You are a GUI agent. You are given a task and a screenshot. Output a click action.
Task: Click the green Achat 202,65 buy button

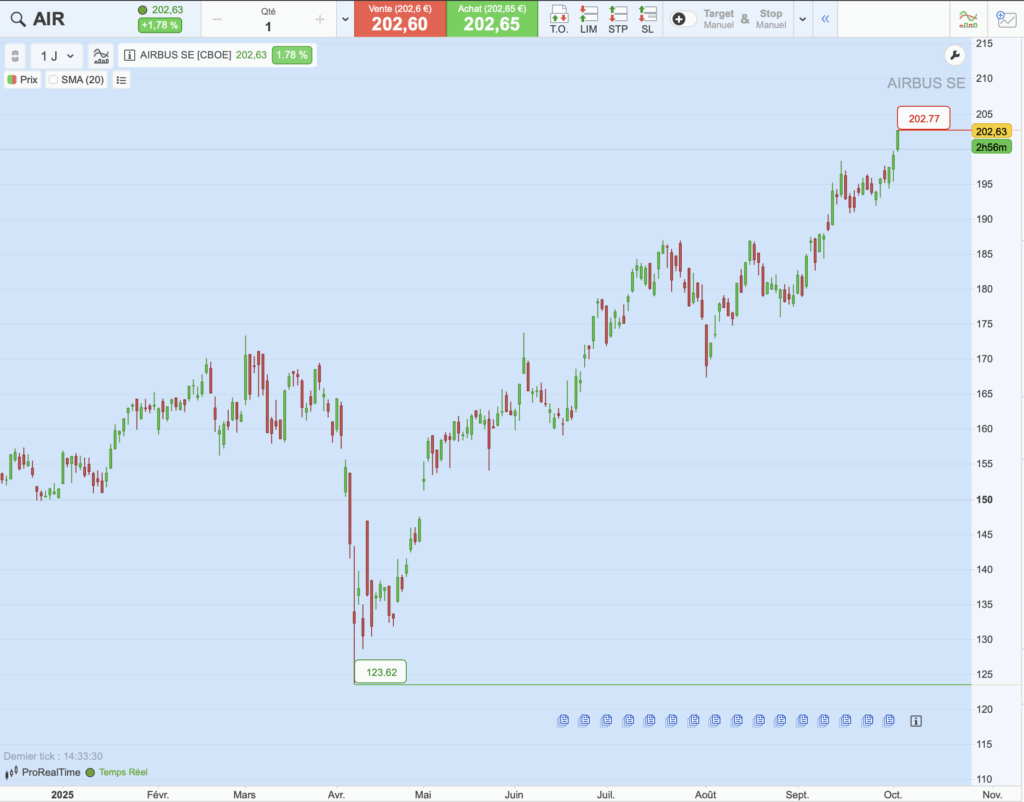(x=491, y=19)
